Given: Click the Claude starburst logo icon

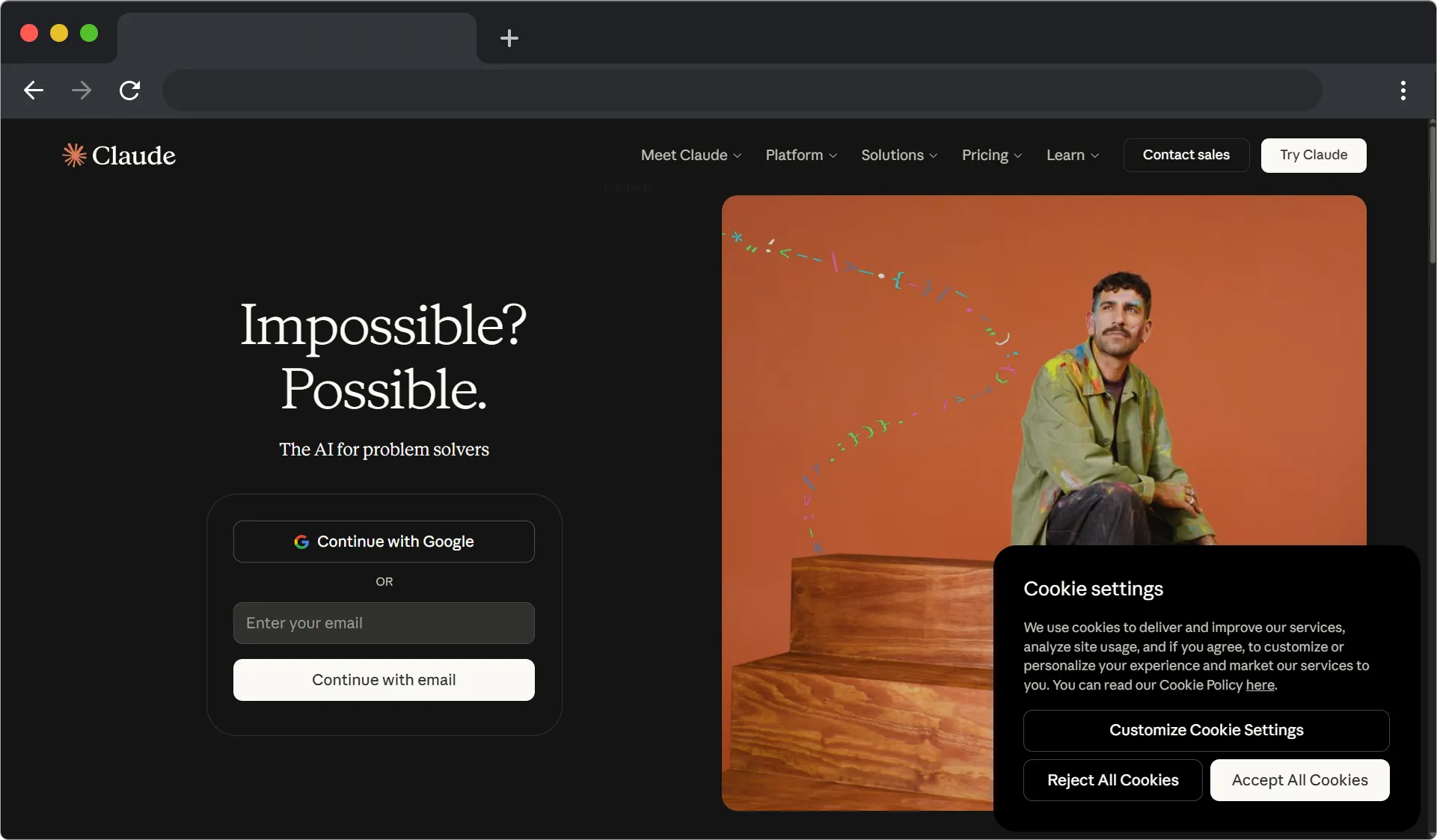Looking at the screenshot, I should (74, 155).
